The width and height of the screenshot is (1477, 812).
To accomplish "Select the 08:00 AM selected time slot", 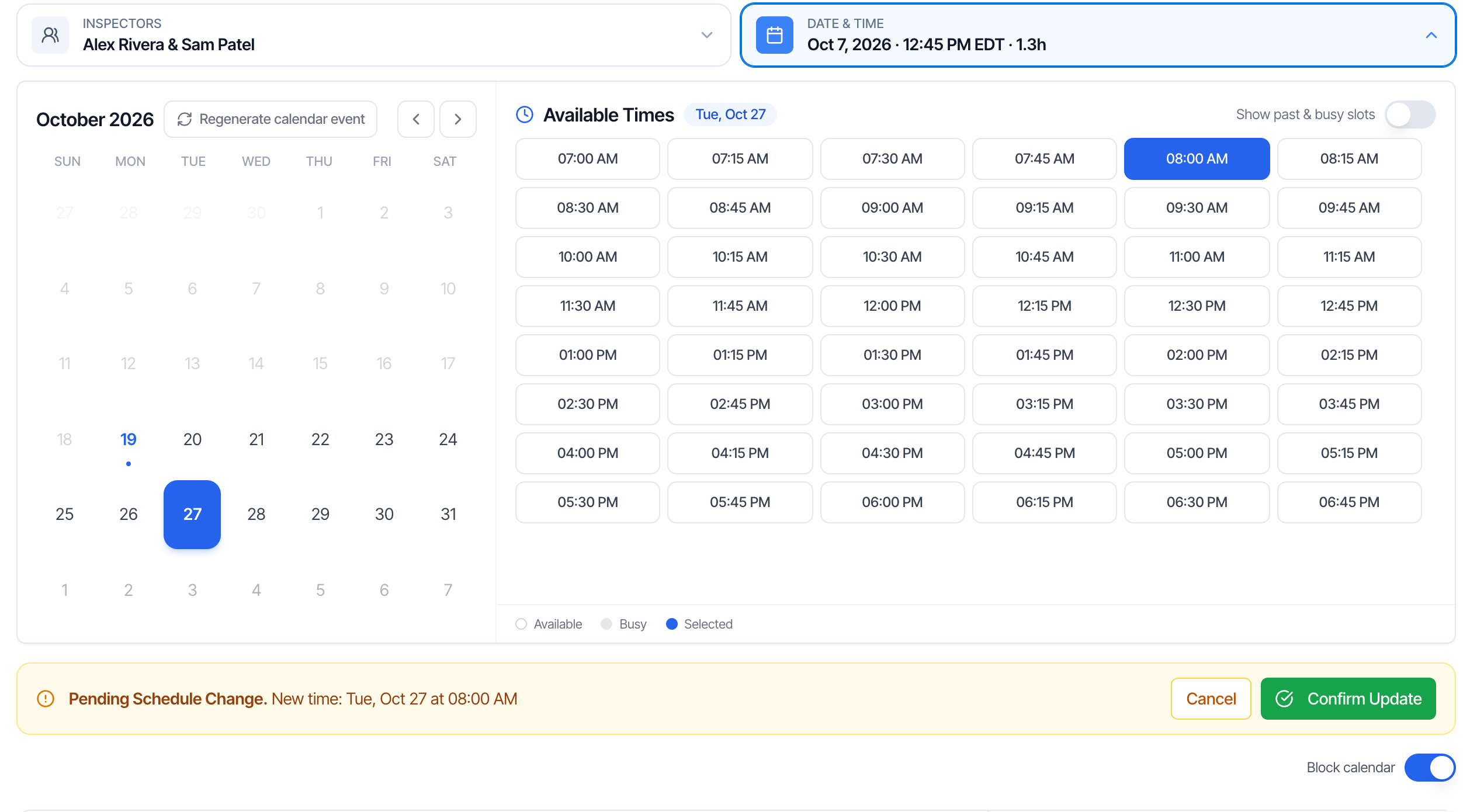I will (1197, 159).
